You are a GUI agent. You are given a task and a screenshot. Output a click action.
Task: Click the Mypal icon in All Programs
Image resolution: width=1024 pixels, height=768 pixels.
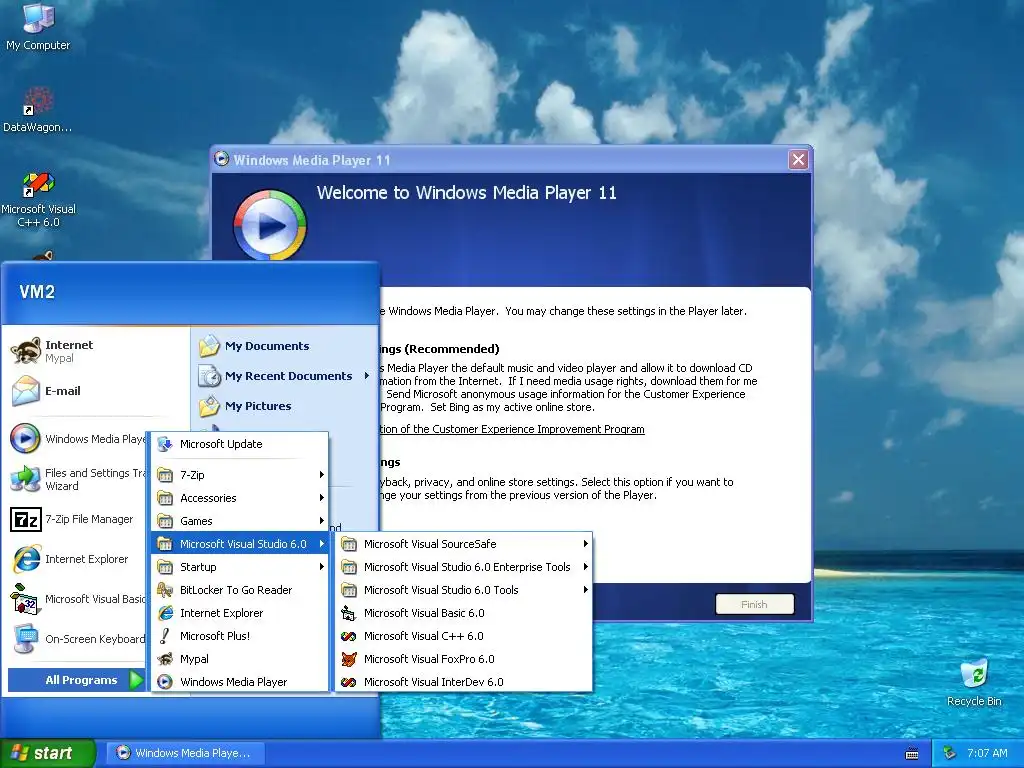tap(165, 659)
